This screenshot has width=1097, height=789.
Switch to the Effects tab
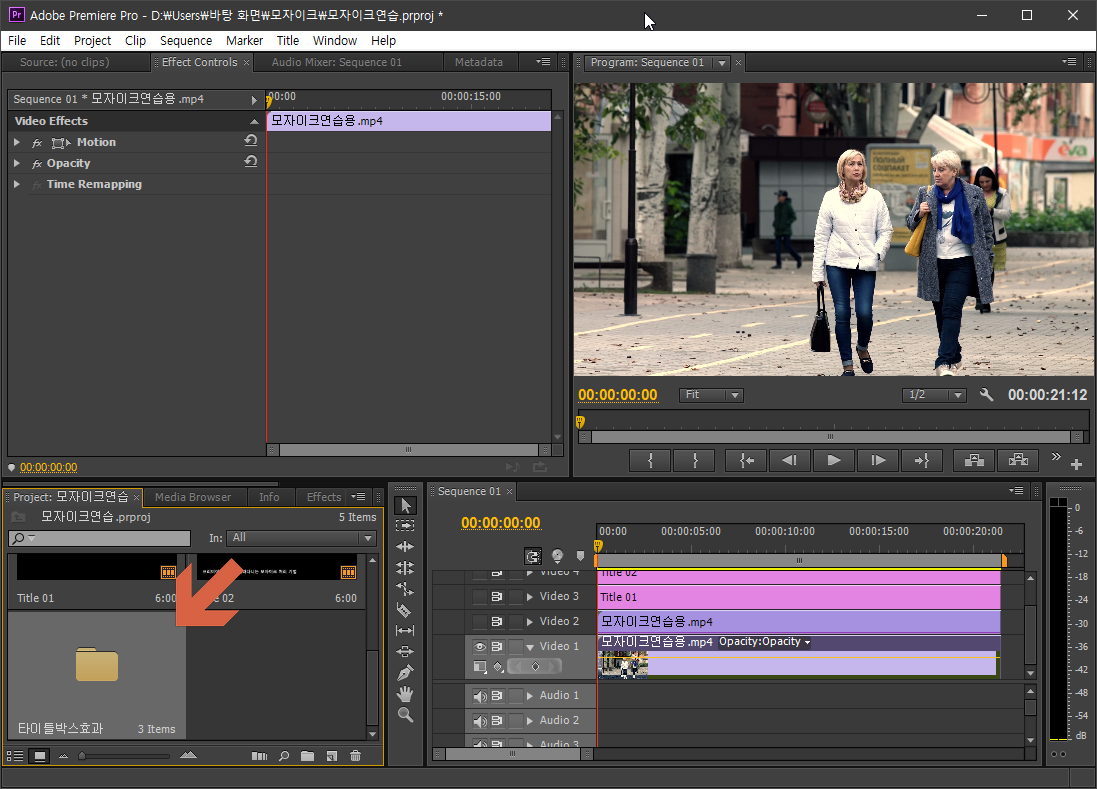[324, 497]
